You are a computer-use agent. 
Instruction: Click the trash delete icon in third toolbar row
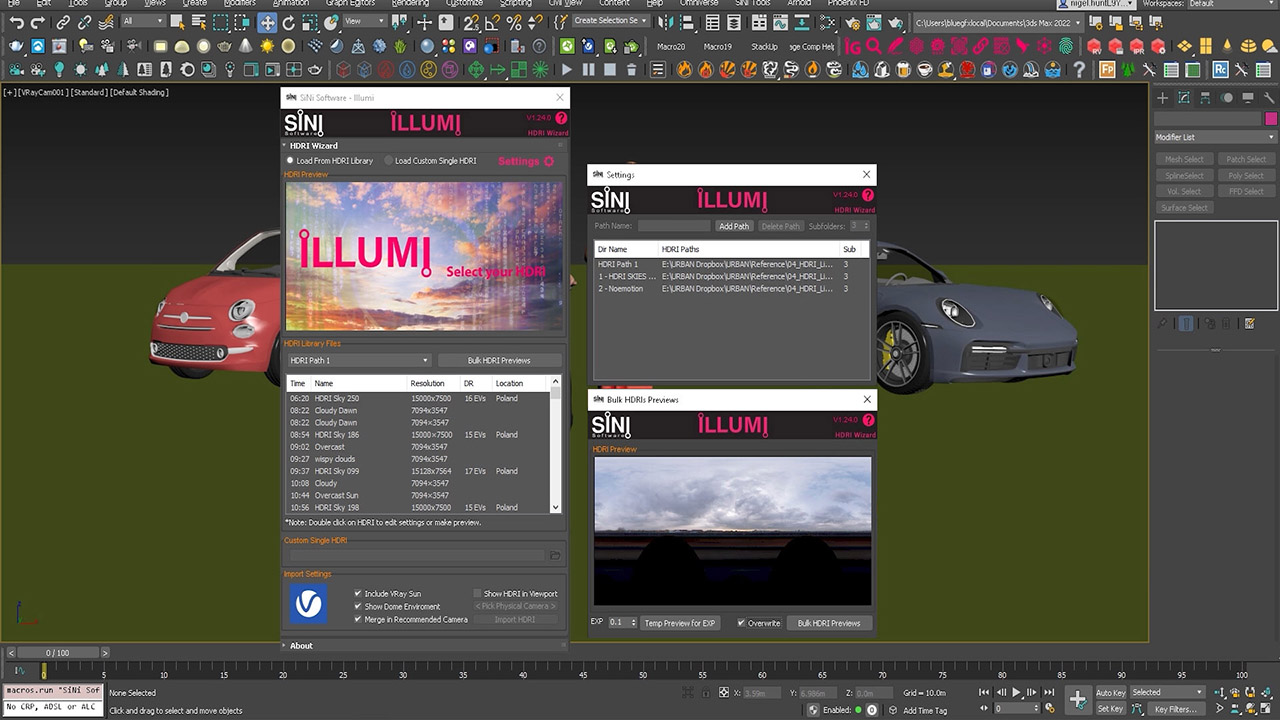pyautogui.click(x=632, y=70)
